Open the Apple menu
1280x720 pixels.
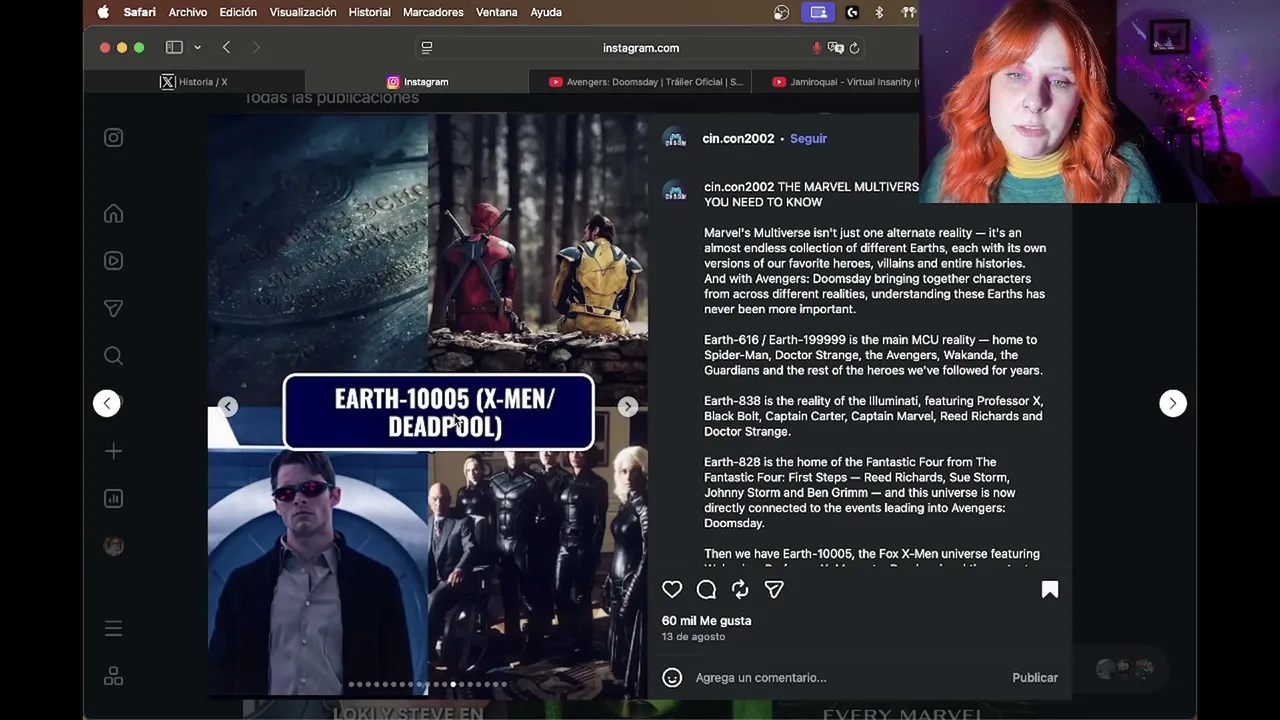click(103, 12)
